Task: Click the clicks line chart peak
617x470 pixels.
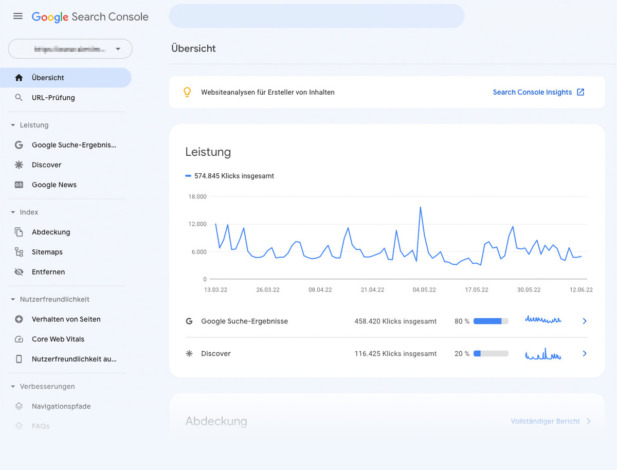Action: click(420, 207)
